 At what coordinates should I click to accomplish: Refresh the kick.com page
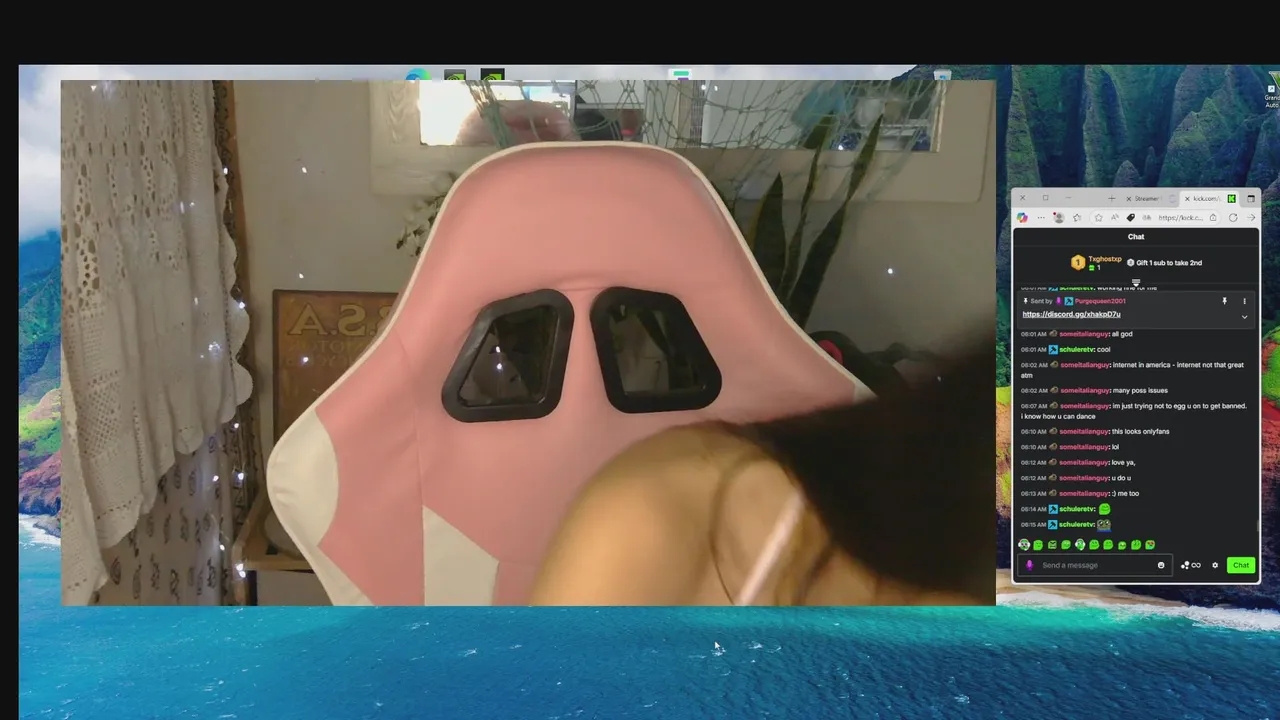click(1233, 217)
